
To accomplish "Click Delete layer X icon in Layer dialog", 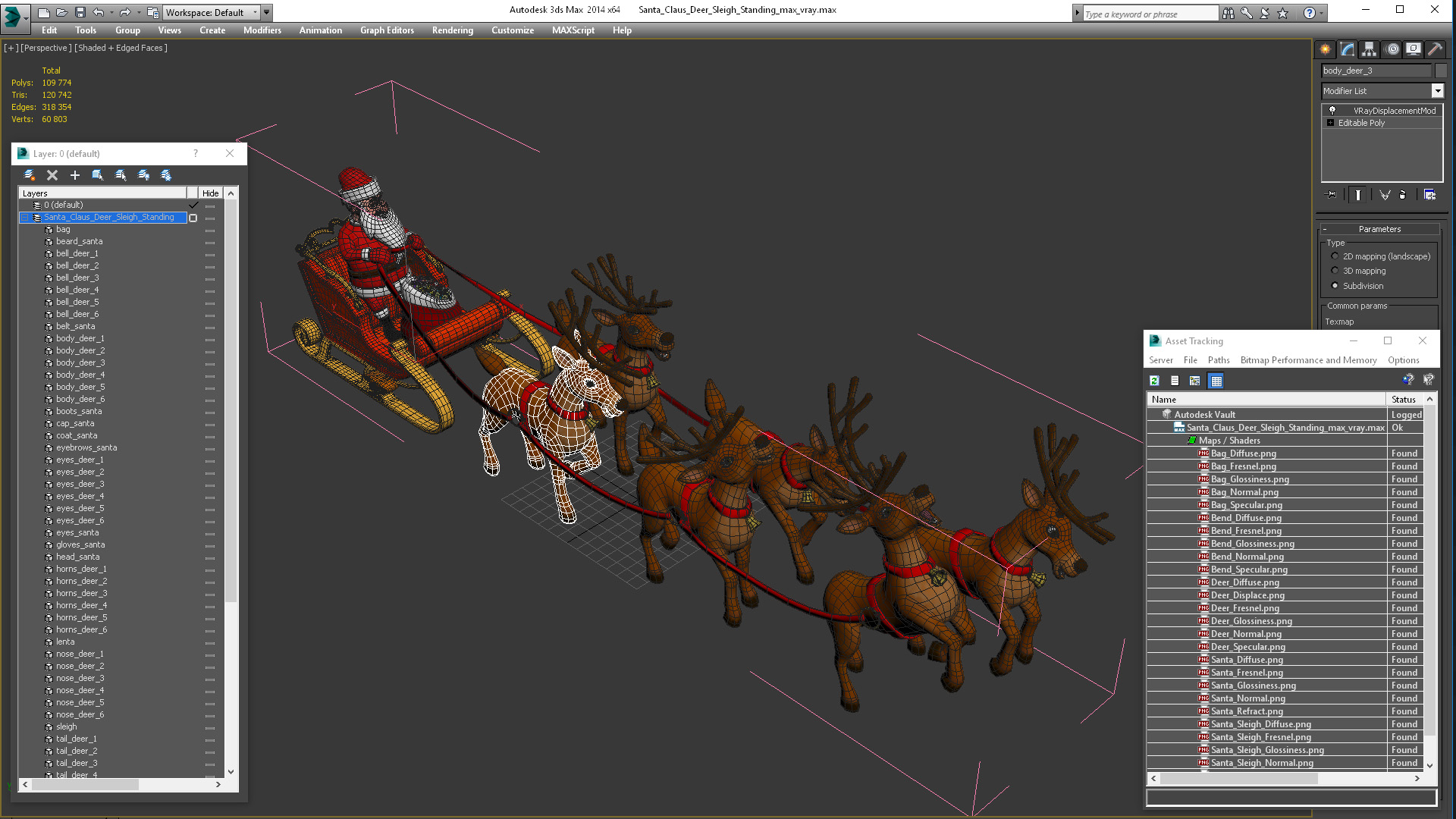I will point(52,175).
